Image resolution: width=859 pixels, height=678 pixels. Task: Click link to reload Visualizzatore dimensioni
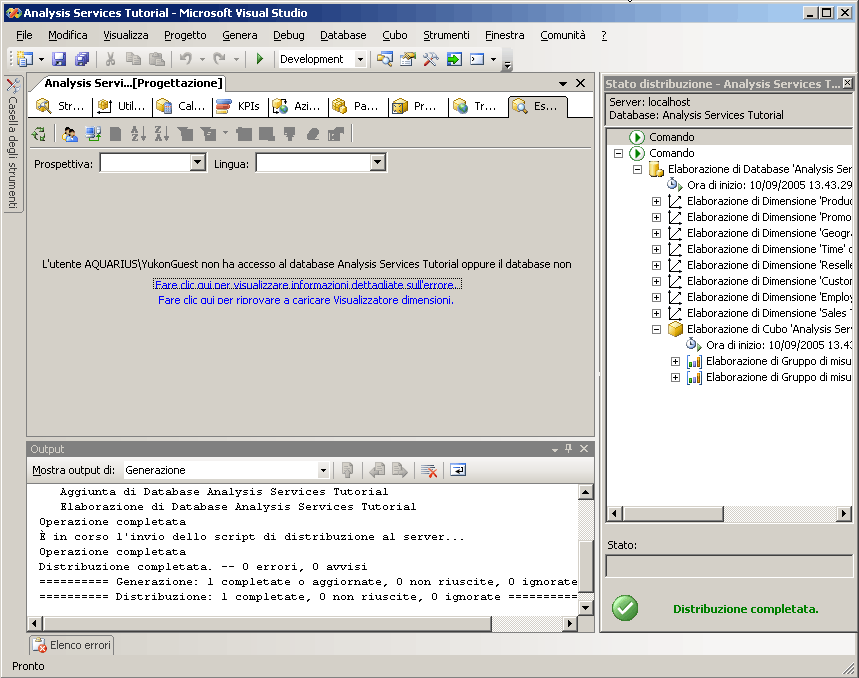pos(306,300)
